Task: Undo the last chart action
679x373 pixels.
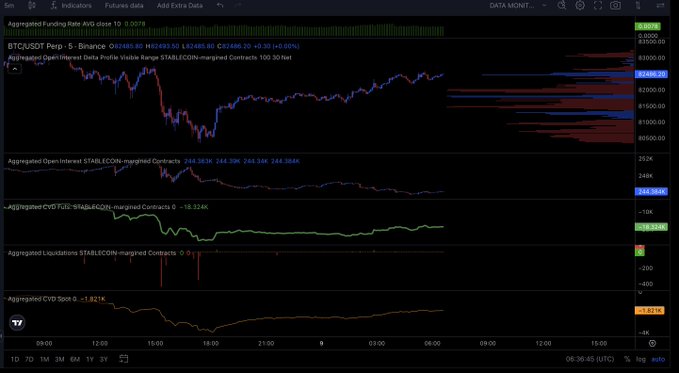Action: click(x=220, y=6)
